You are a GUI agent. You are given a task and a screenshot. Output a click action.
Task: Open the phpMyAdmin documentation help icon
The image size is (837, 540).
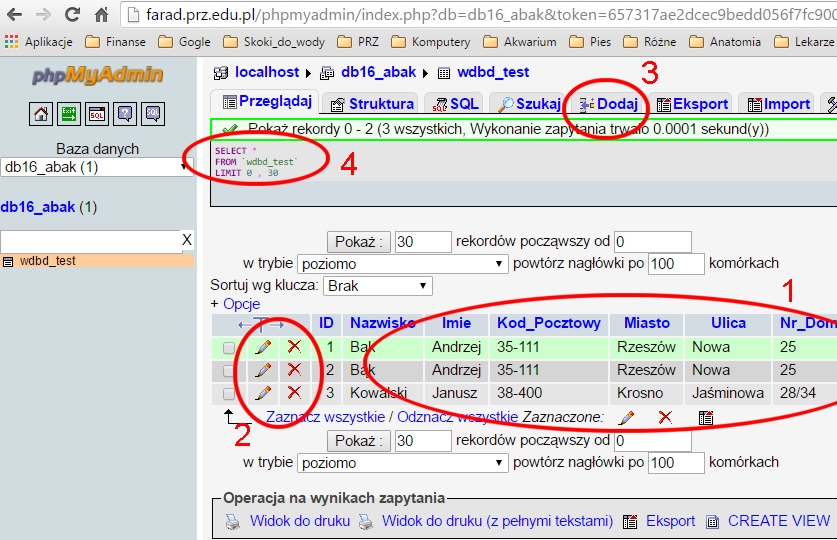coord(125,114)
